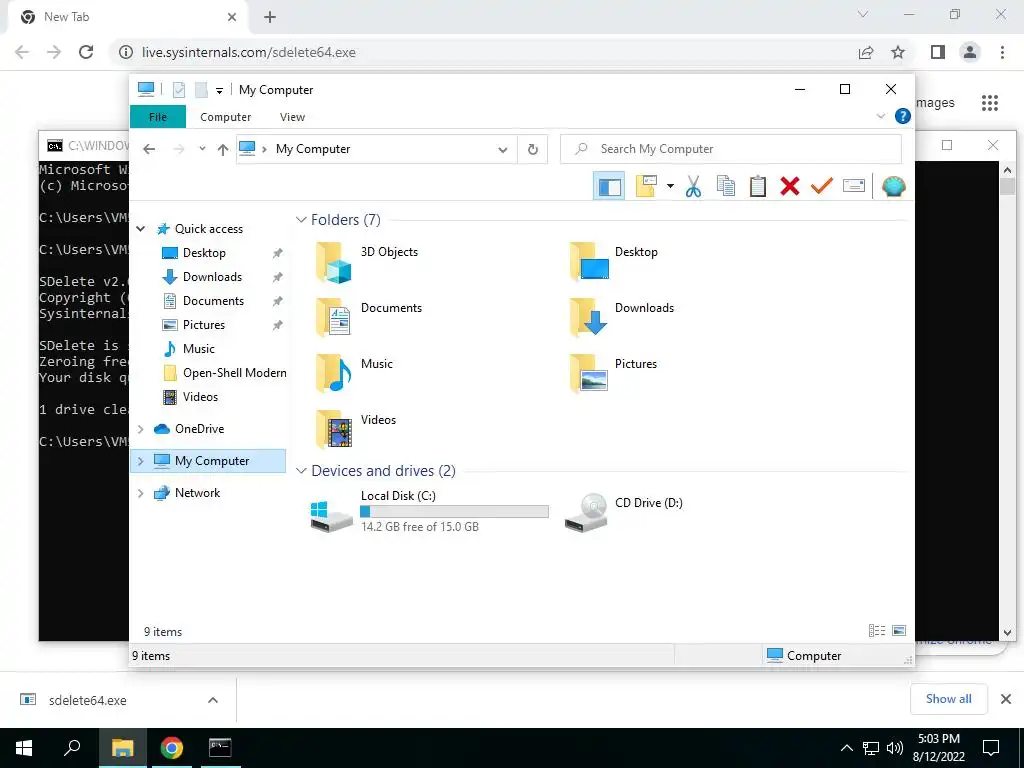Viewport: 1024px width, 768px height.
Task: Click the Search My Computer field
Action: click(731, 149)
